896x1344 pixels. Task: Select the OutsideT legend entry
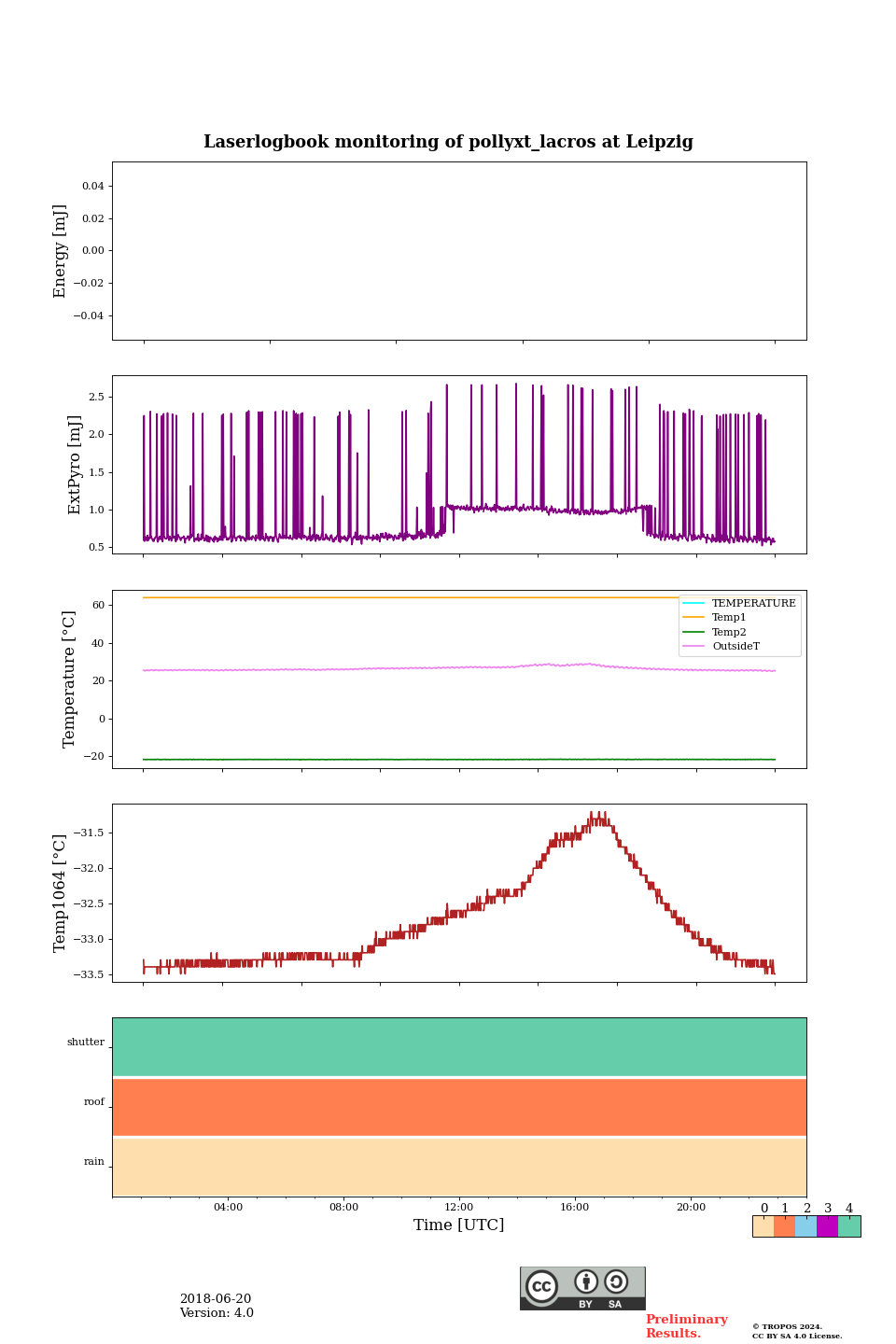[721, 646]
